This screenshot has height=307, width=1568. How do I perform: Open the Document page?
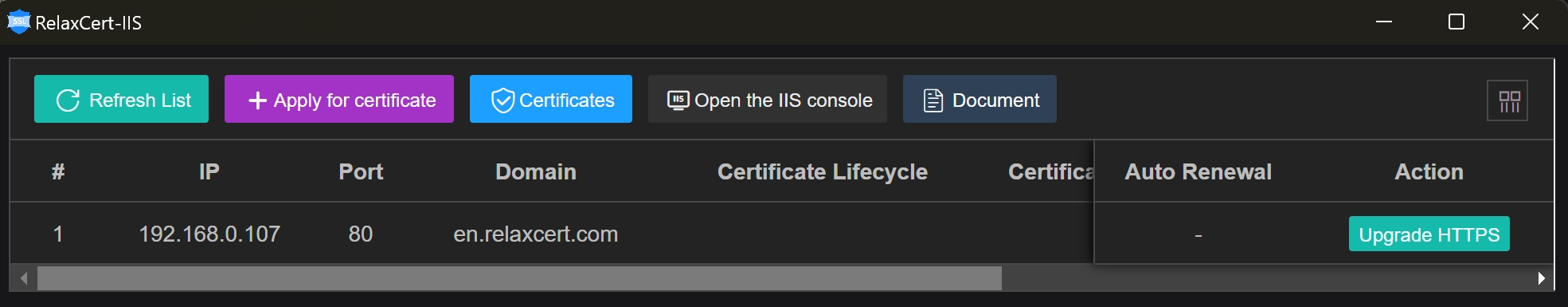point(980,99)
